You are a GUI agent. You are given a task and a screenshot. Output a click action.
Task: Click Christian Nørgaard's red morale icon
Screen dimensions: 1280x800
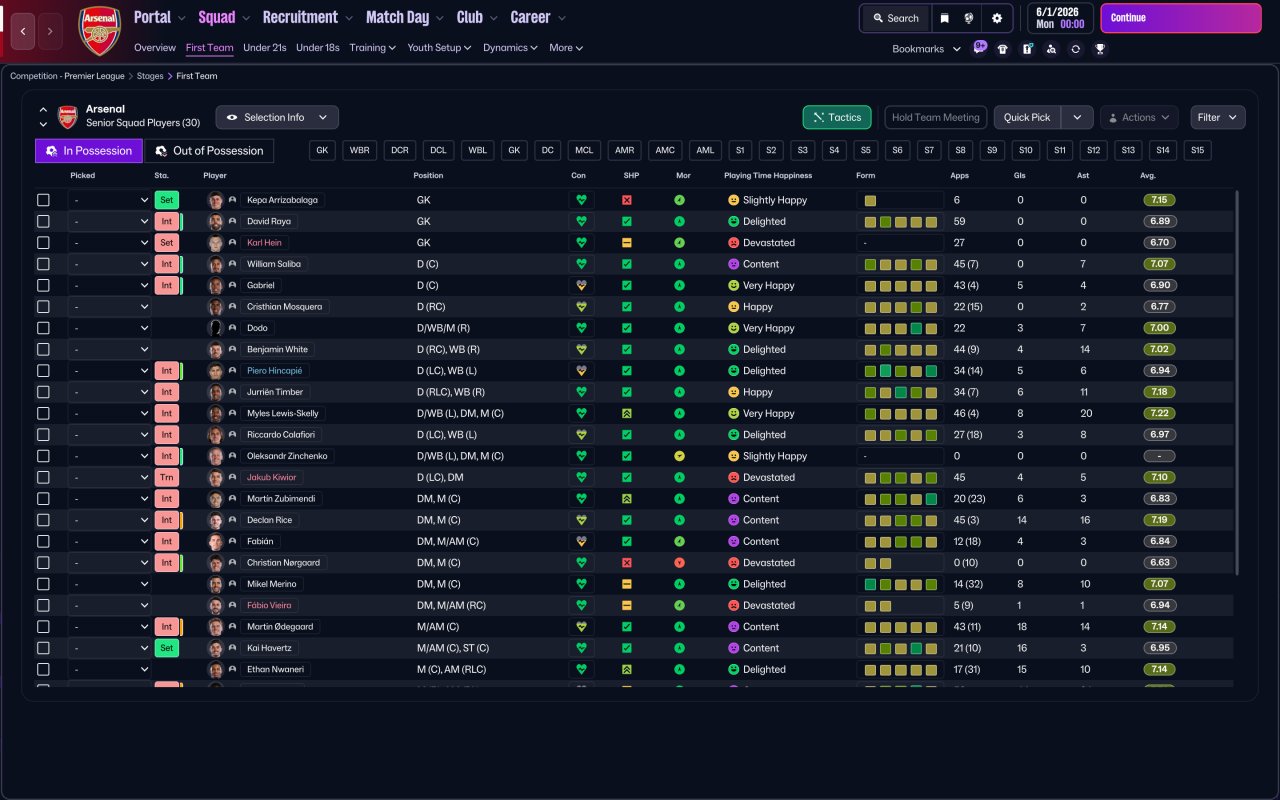[x=680, y=563]
